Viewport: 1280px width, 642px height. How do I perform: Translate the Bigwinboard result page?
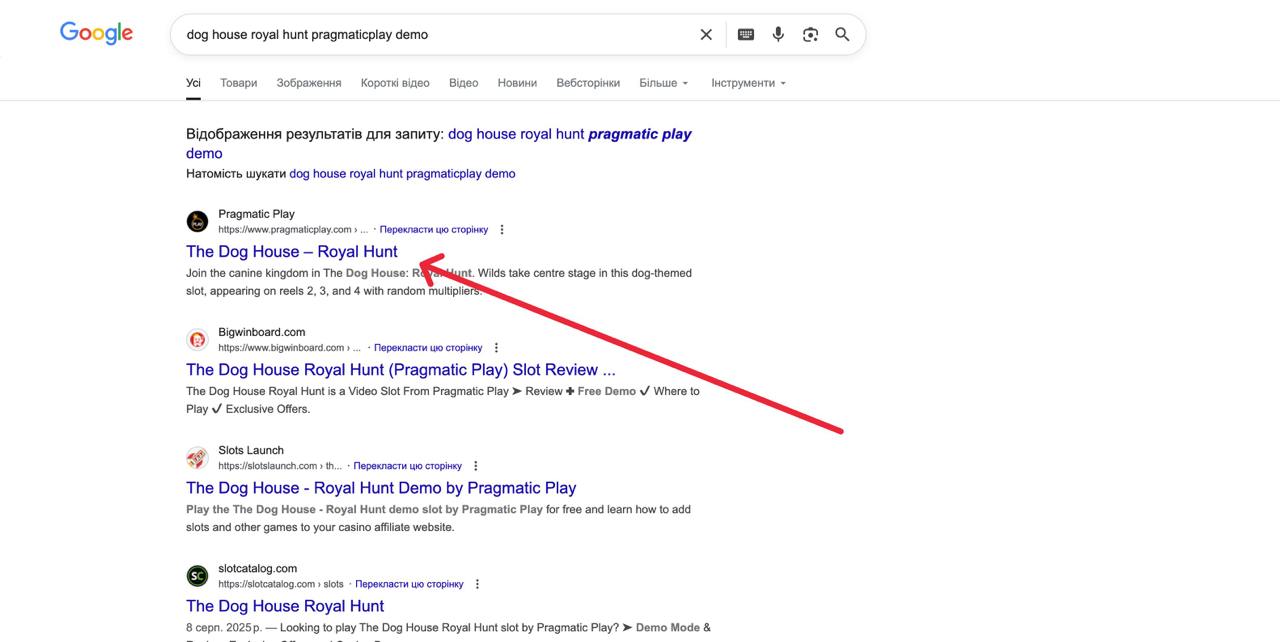(x=428, y=348)
